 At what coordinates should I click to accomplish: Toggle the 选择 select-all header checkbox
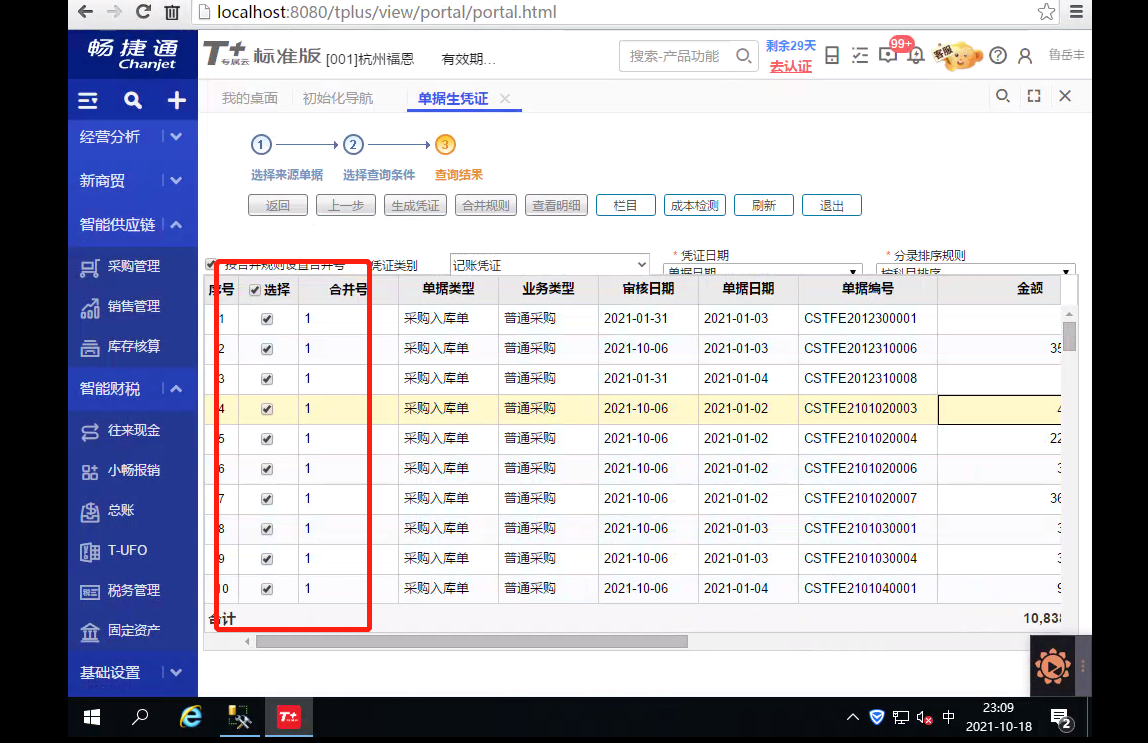tap(255, 291)
